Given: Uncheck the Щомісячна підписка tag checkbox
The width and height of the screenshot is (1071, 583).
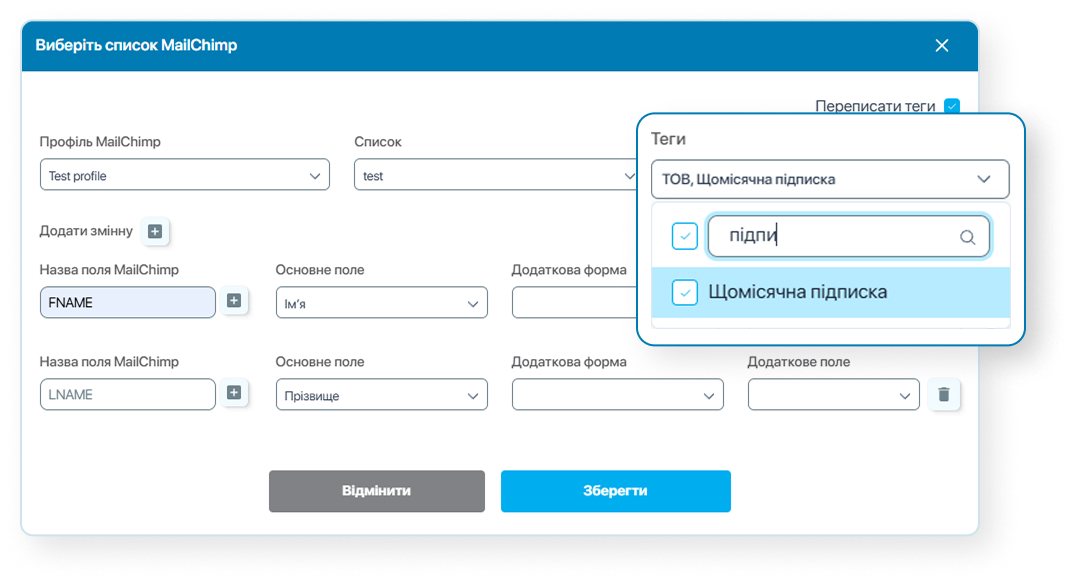Looking at the screenshot, I should (684, 292).
